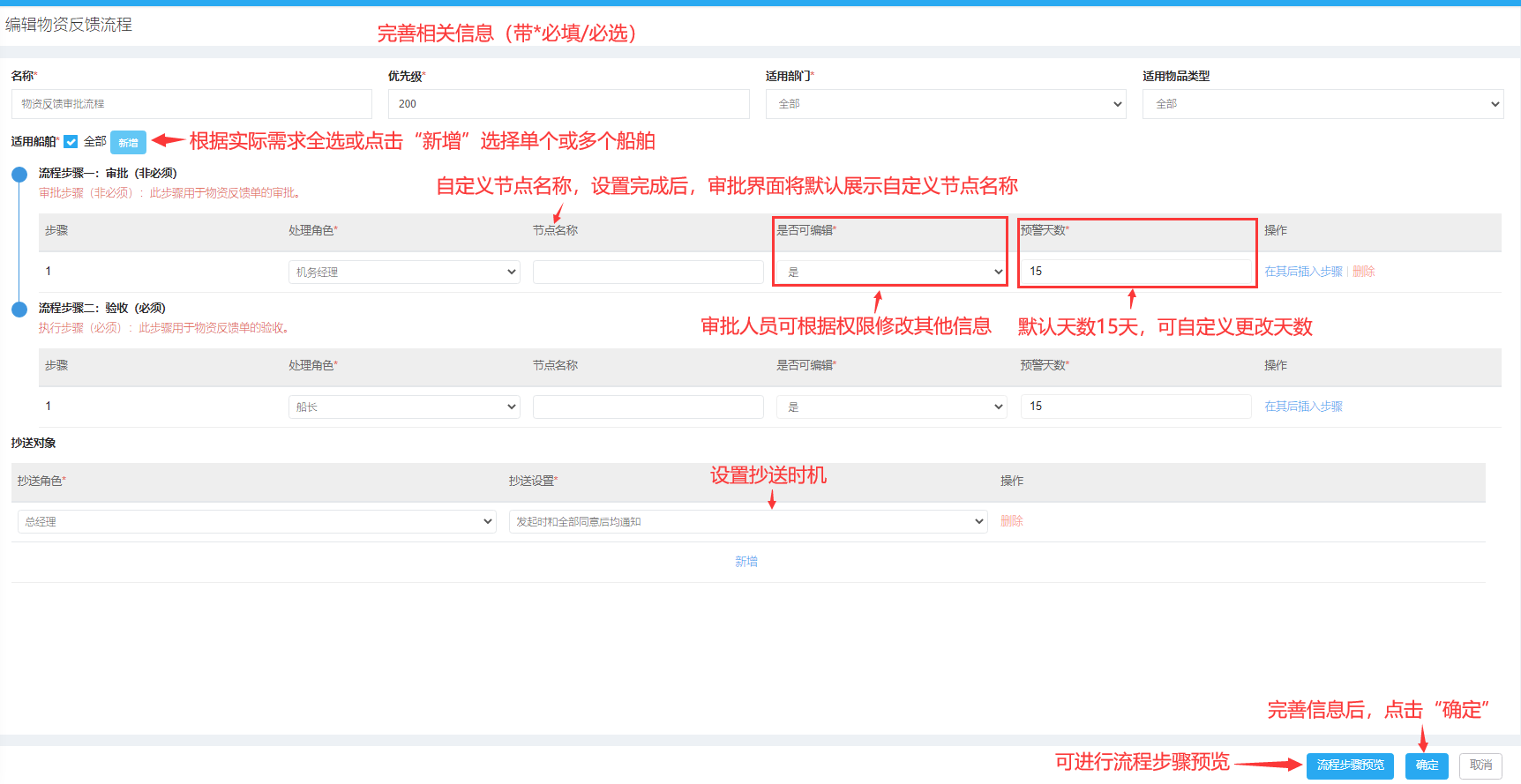Click 在其后插入步骤 in the 机务经理 row
The width and height of the screenshot is (1521, 784).
click(1303, 272)
